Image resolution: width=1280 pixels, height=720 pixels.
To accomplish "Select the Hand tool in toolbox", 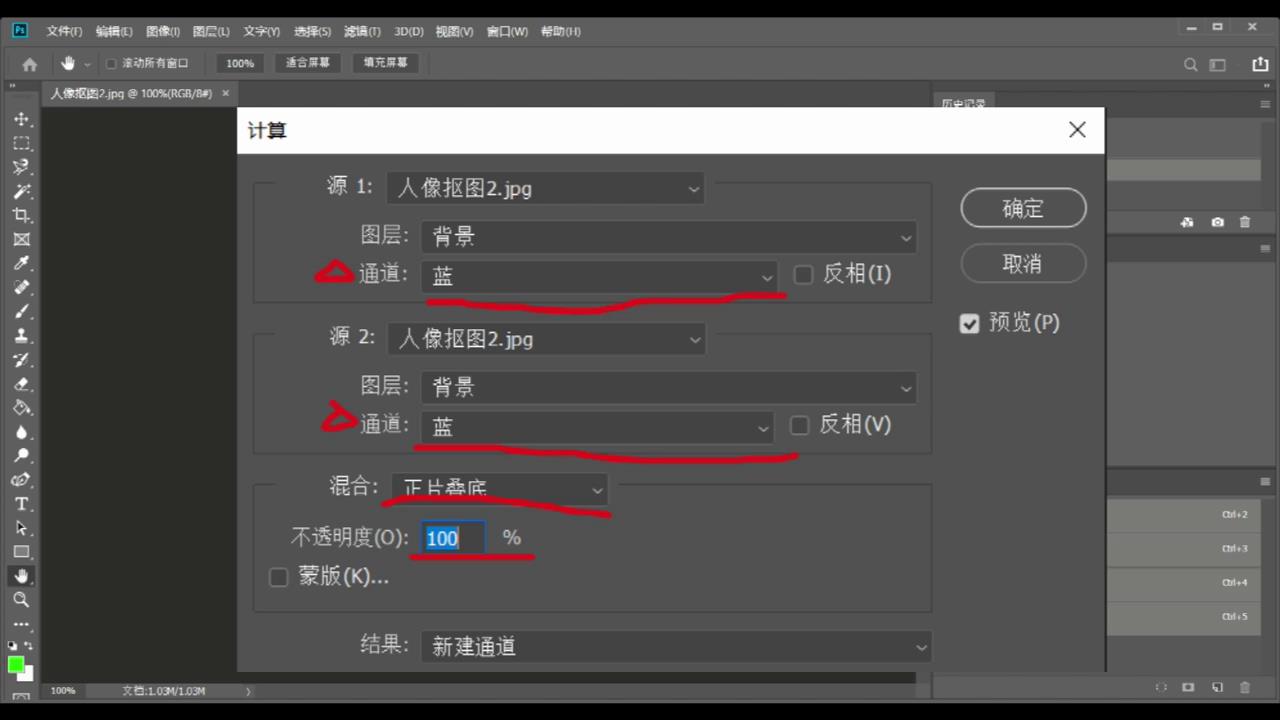I will click(22, 576).
